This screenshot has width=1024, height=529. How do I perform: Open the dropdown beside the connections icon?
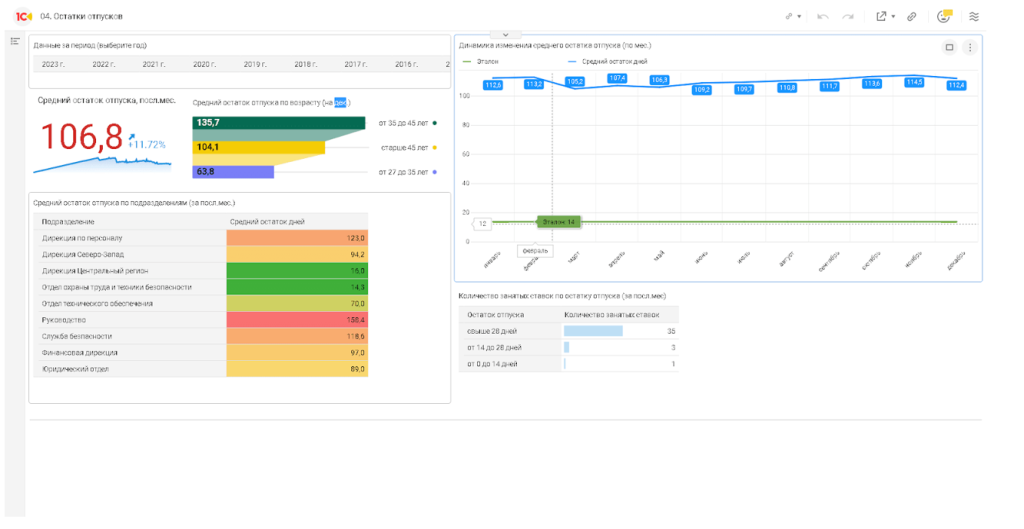coord(799,16)
